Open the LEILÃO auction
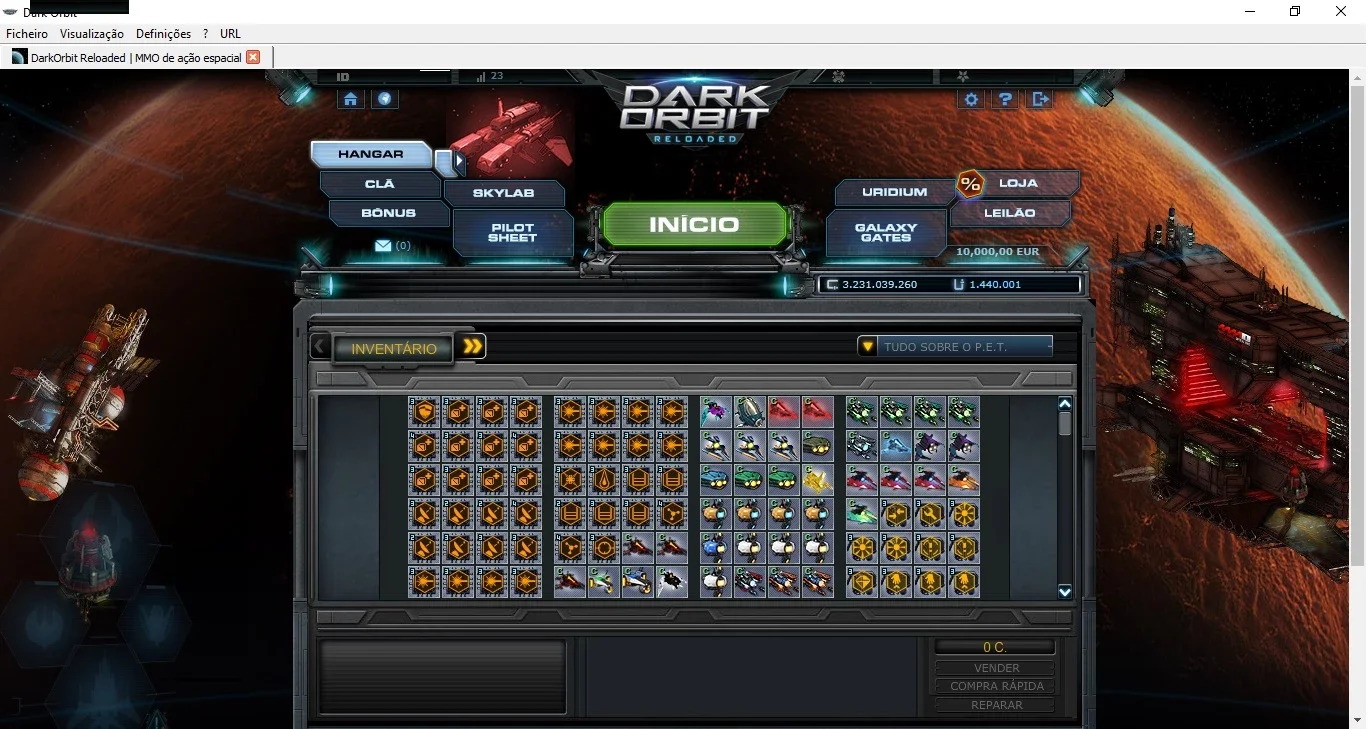1368x729 pixels. 1010,213
